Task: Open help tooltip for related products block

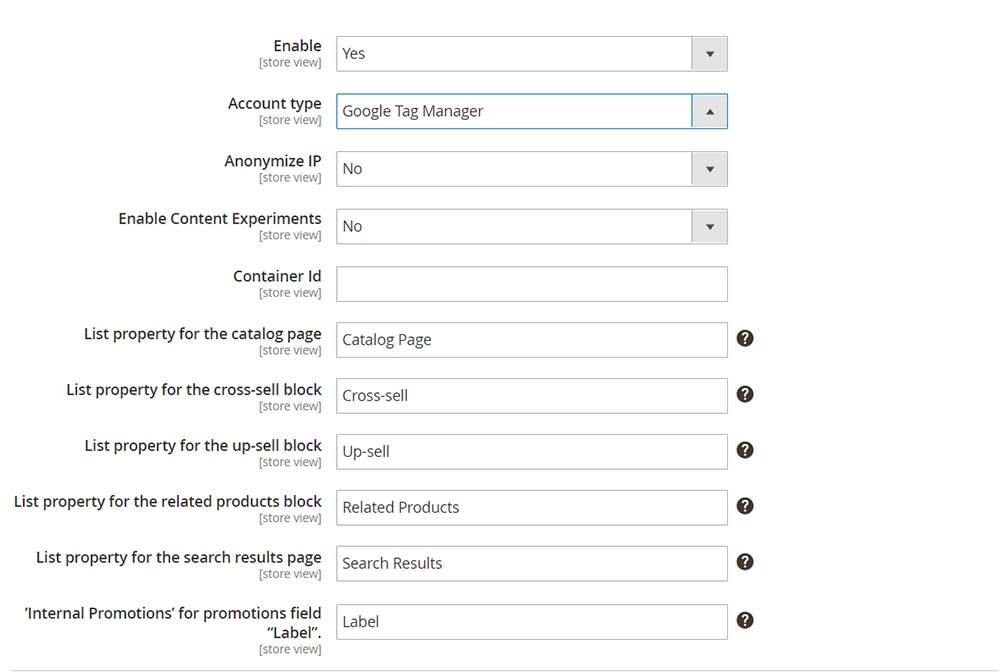Action: [x=745, y=507]
